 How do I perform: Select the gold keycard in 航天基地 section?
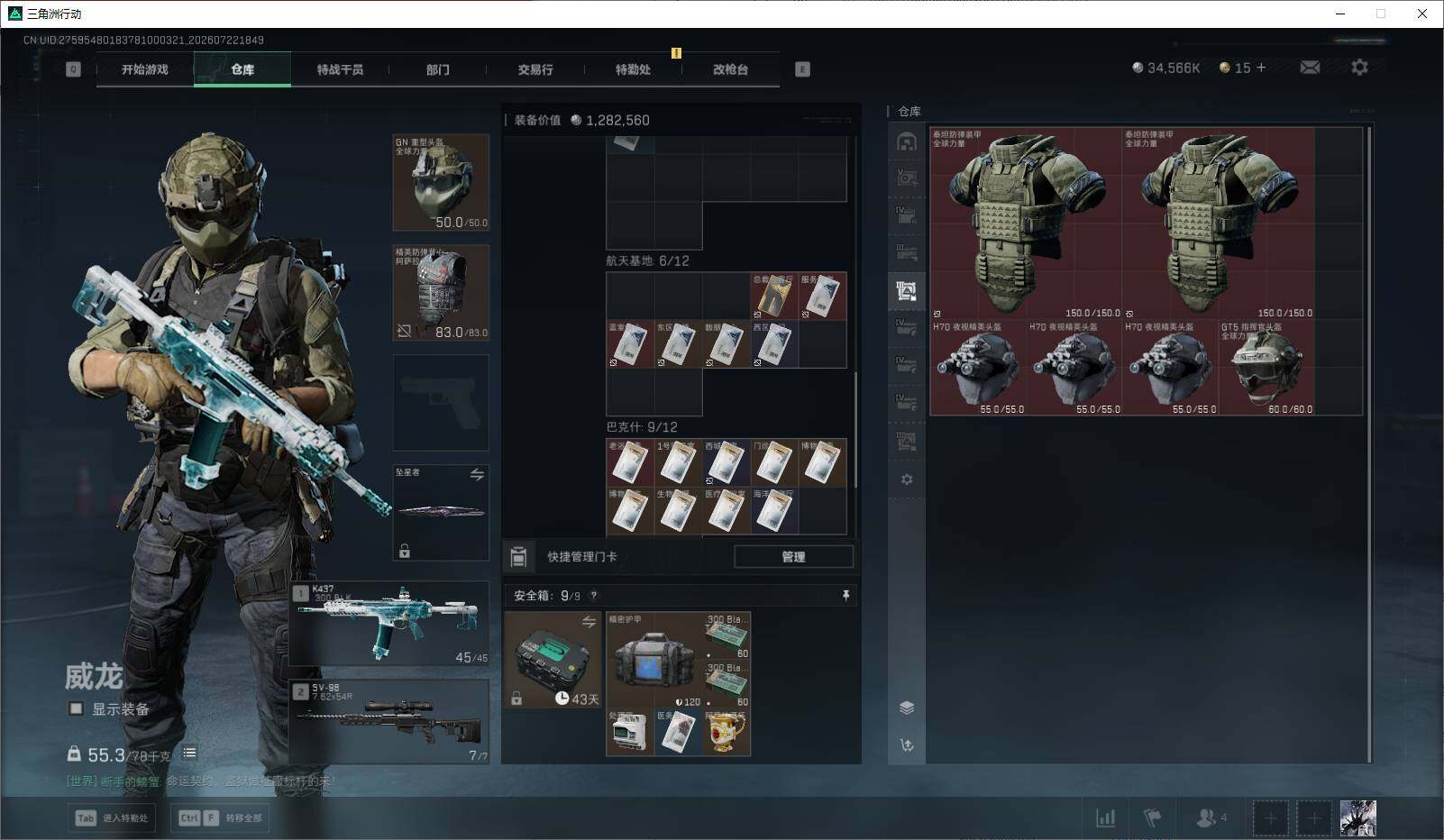tap(774, 297)
